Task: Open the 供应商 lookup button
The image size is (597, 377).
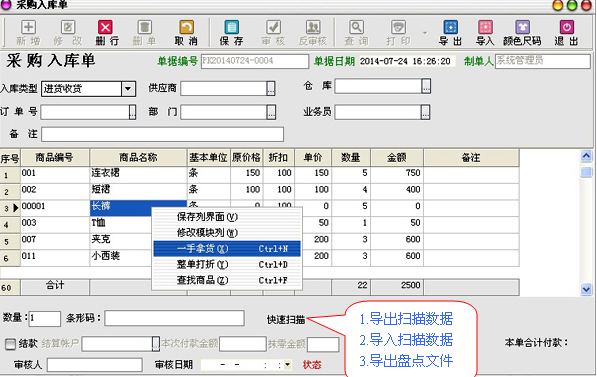Action: (x=271, y=89)
